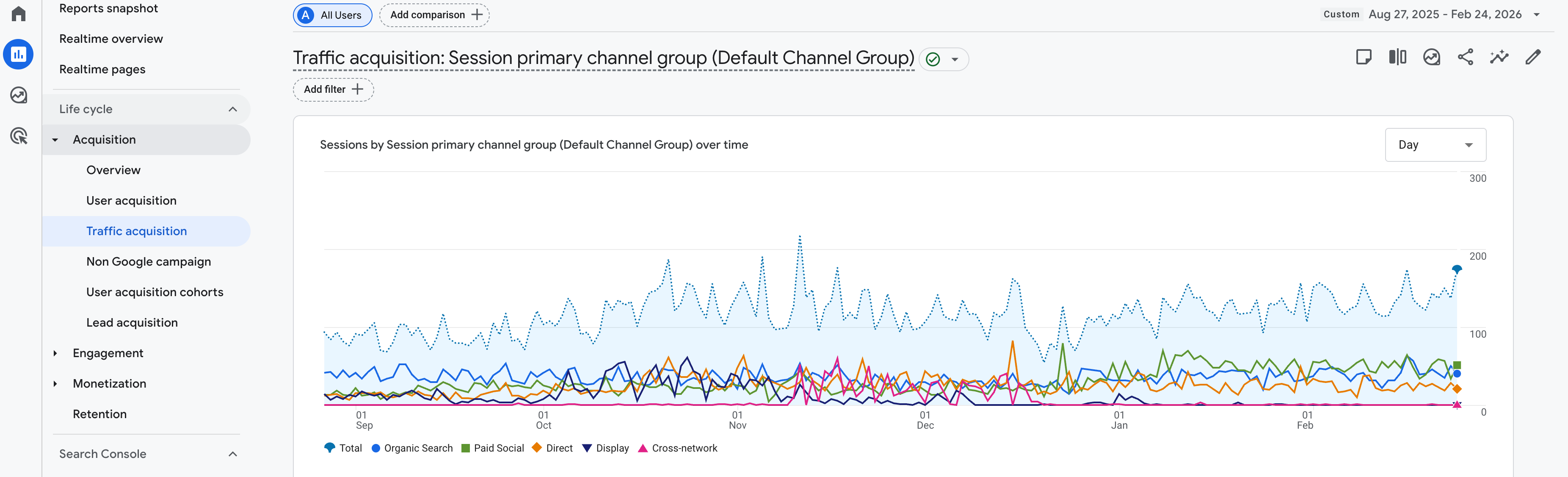Click the report notes icon
Image resolution: width=1568 pixels, height=477 pixels.
point(1364,57)
